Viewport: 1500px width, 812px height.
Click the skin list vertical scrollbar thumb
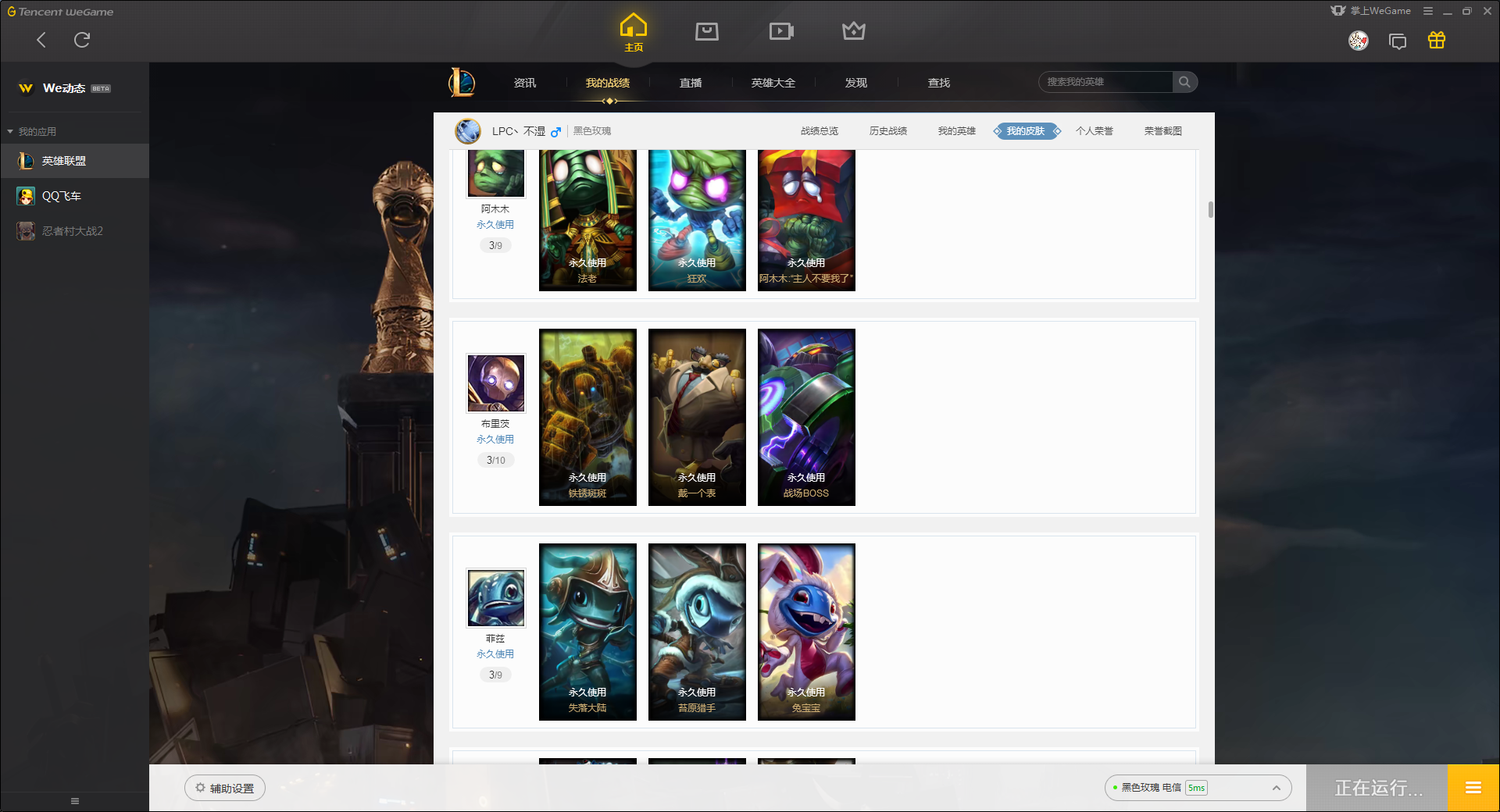tap(1211, 209)
